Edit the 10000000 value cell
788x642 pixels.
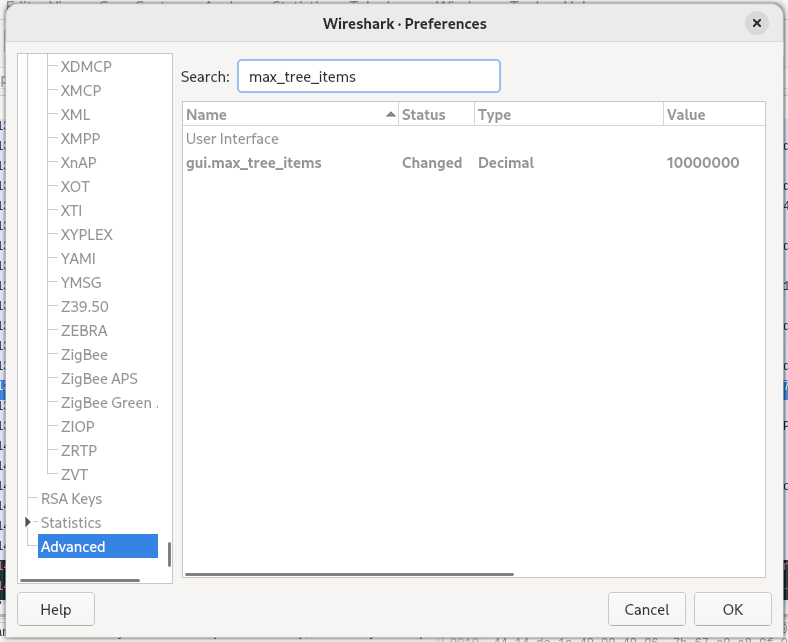[x=703, y=163]
